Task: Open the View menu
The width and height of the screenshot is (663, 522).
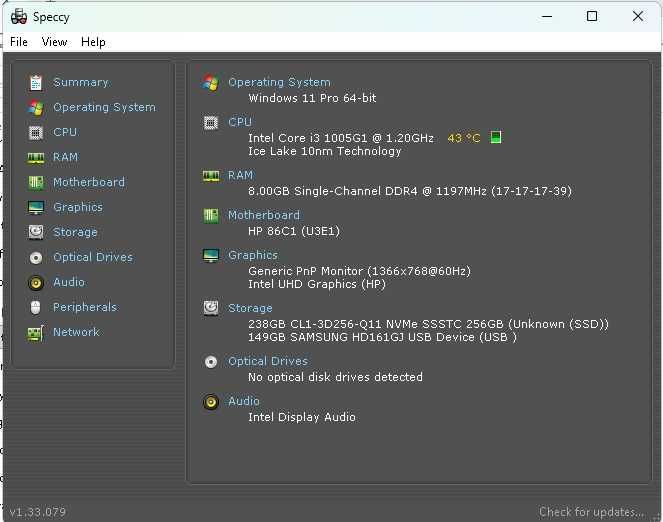Action: pyautogui.click(x=54, y=42)
